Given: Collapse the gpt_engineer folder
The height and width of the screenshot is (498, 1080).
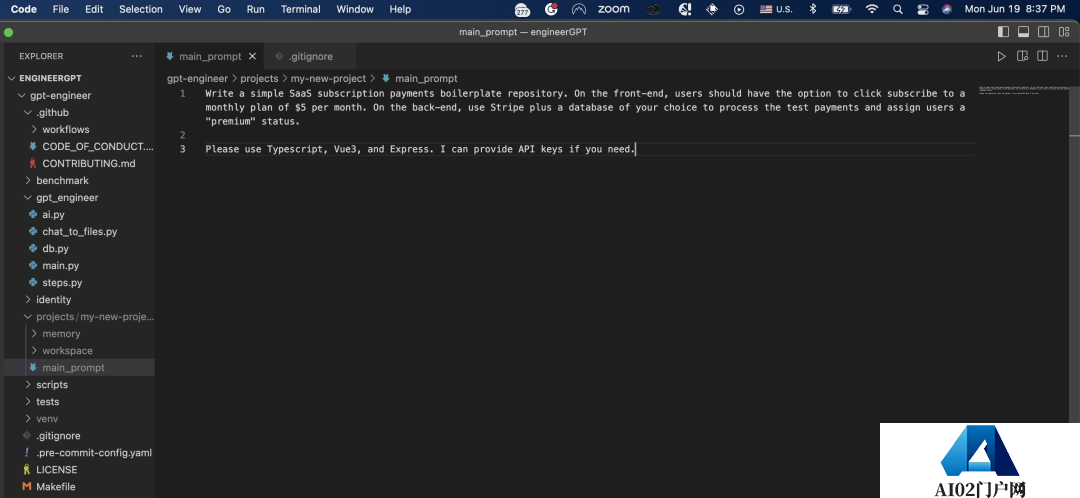Looking at the screenshot, I should 67,198.
